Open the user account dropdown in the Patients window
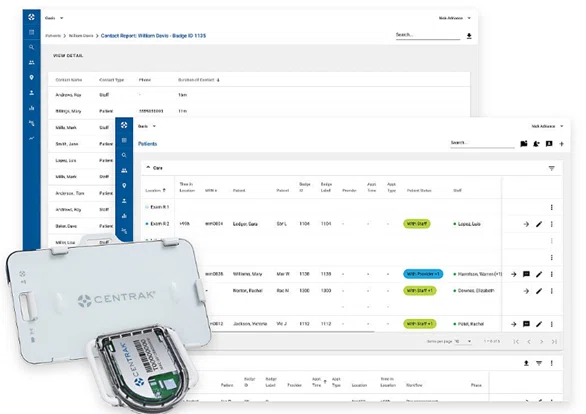Screen dimensions: 586x414 click(x=547, y=126)
